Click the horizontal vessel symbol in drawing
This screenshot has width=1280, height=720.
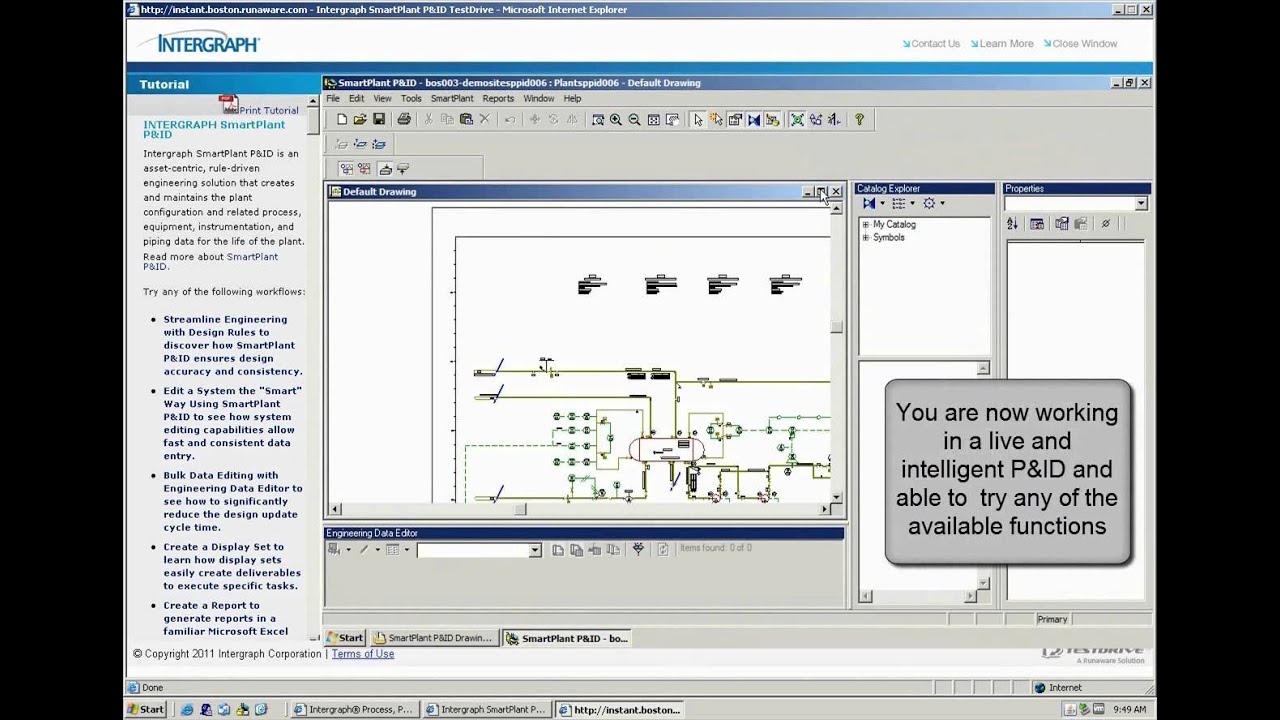pyautogui.click(x=666, y=449)
